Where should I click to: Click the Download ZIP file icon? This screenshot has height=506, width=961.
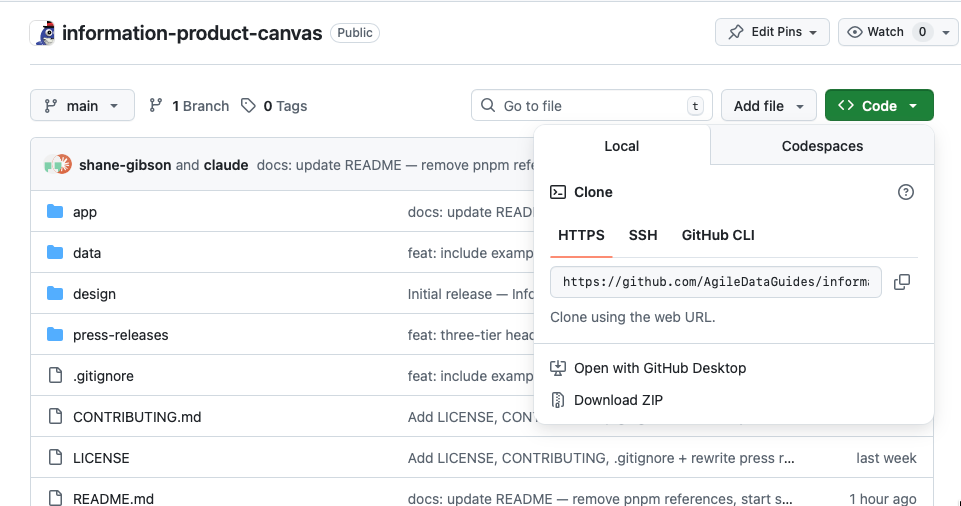tap(558, 400)
